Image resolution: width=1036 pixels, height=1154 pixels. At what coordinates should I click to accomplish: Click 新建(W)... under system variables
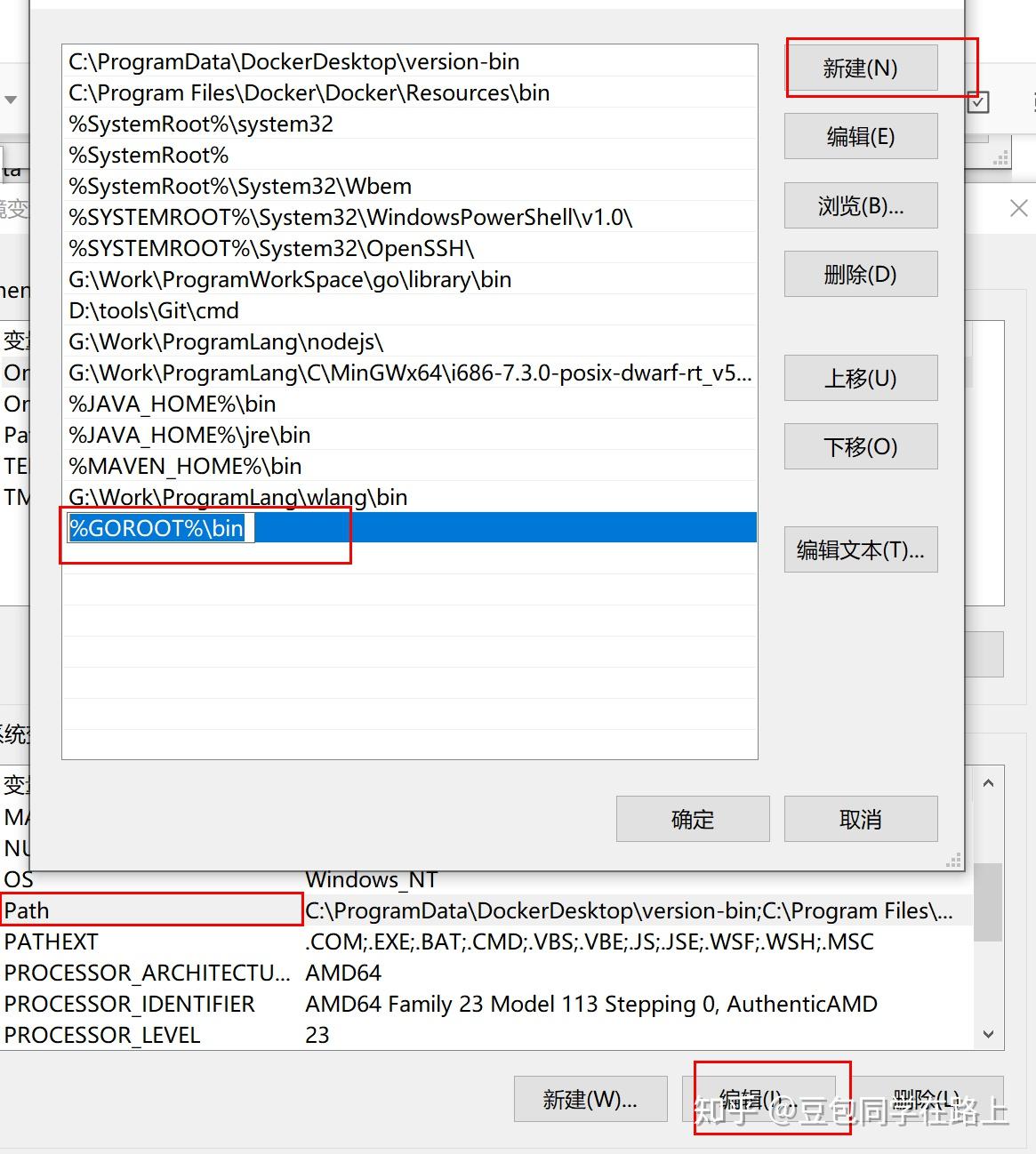click(x=590, y=1099)
